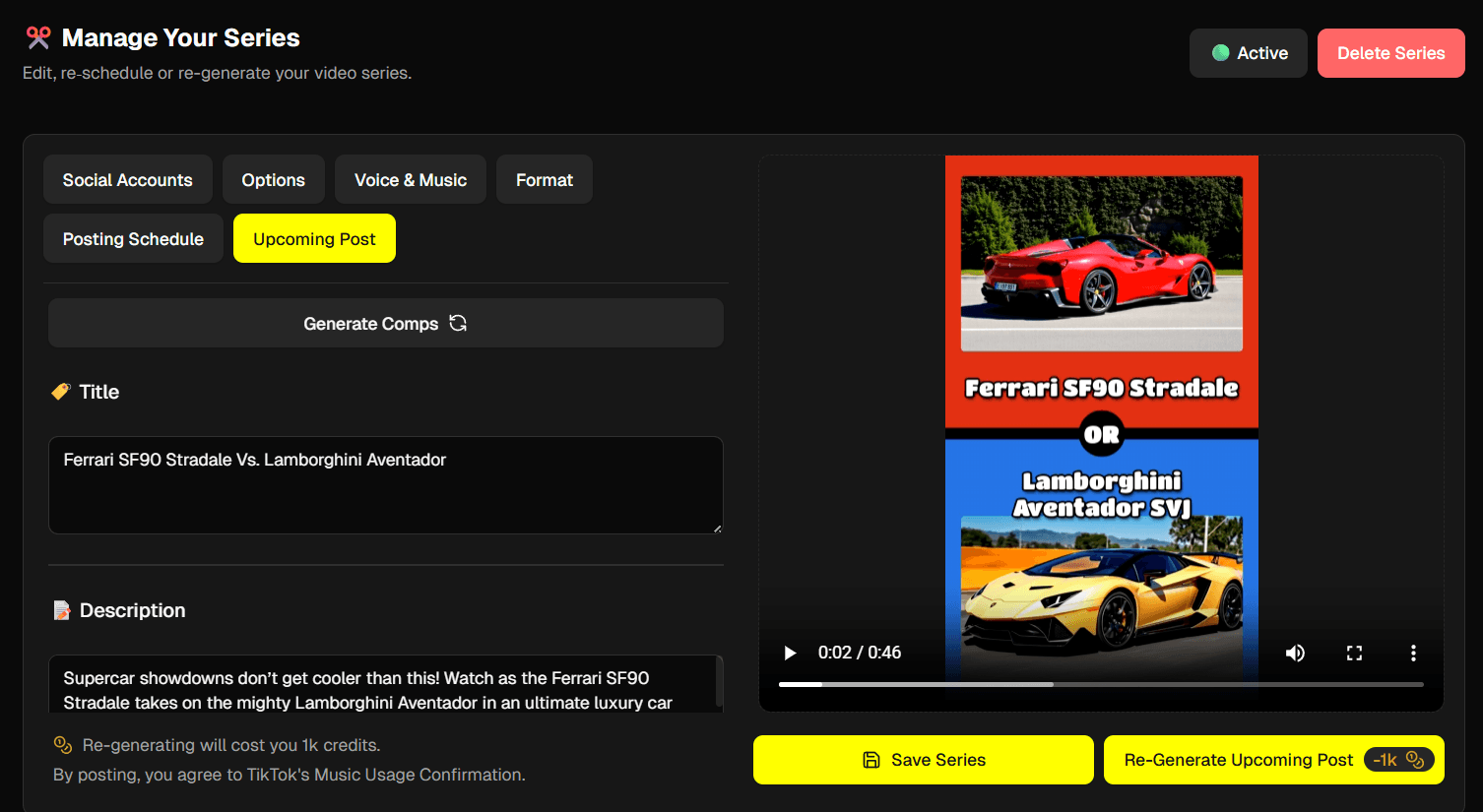Click the floppy disk icon on Save Series
Screen dimensions: 1483x812
pos(870,760)
